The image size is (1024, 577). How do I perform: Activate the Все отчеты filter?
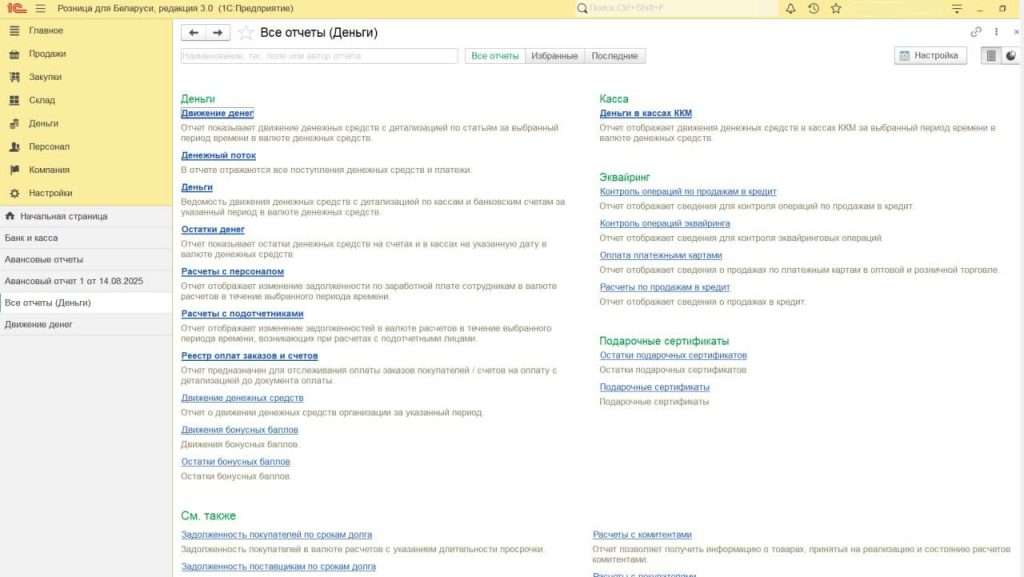(495, 56)
